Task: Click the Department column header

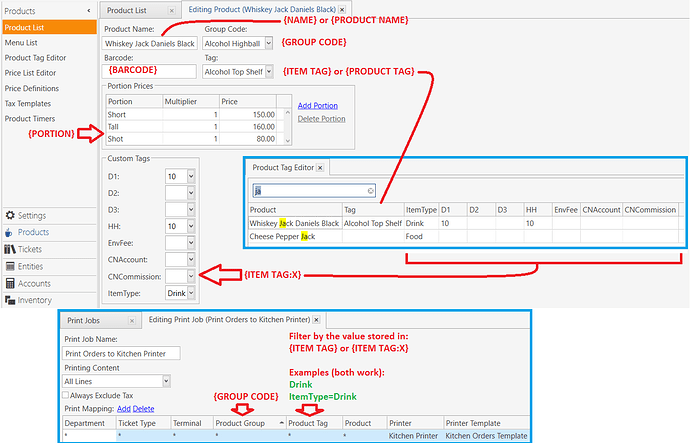Action: 89,423
